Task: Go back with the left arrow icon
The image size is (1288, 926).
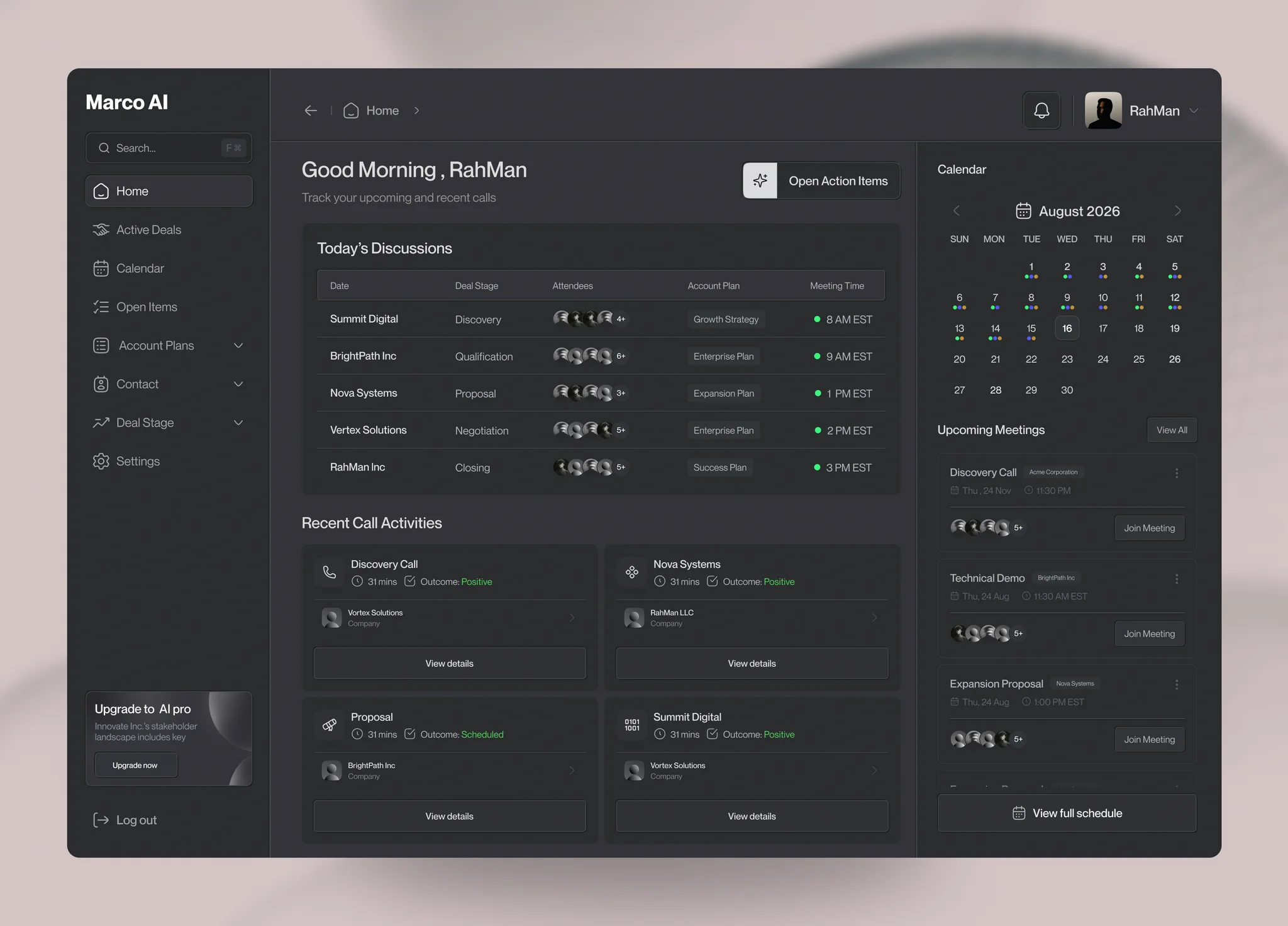Action: 311,111
